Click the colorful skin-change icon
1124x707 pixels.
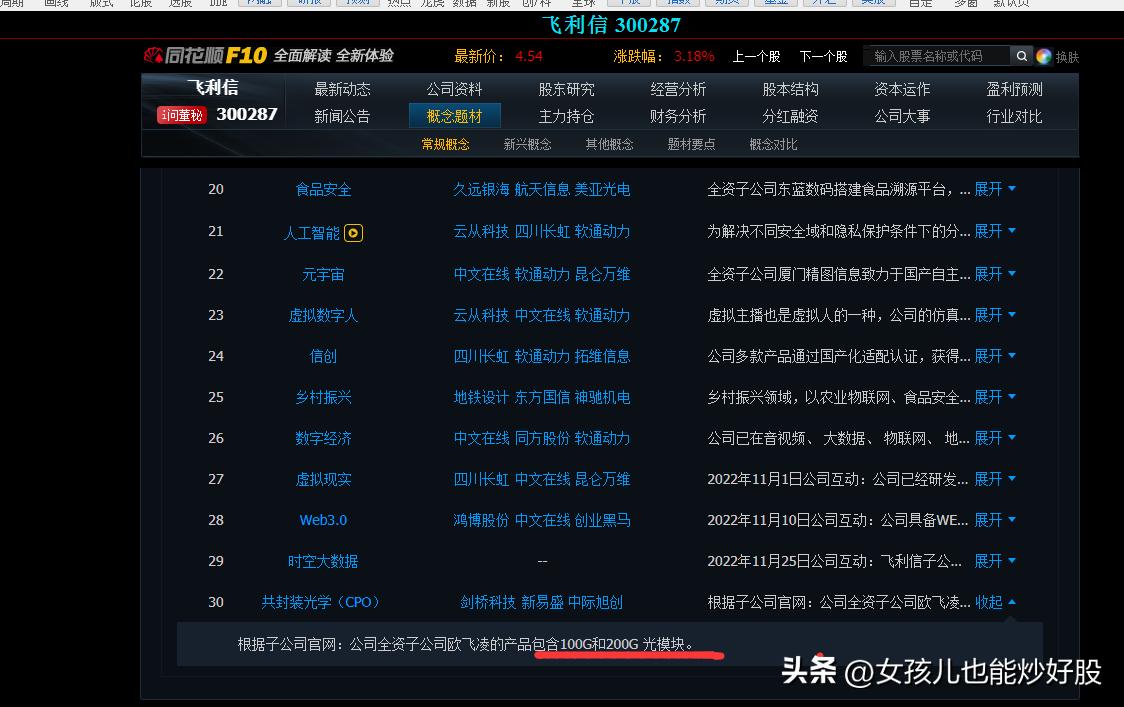[x=1044, y=57]
